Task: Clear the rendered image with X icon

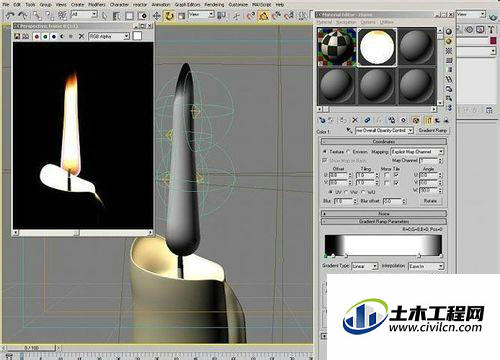Action: click(81, 36)
